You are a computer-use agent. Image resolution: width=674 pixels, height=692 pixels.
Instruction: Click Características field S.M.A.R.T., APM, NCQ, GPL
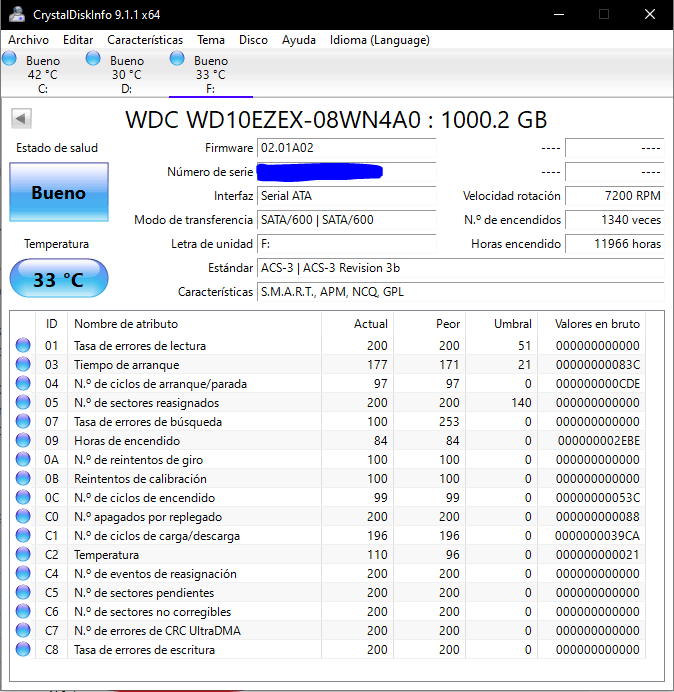pyautogui.click(x=461, y=292)
